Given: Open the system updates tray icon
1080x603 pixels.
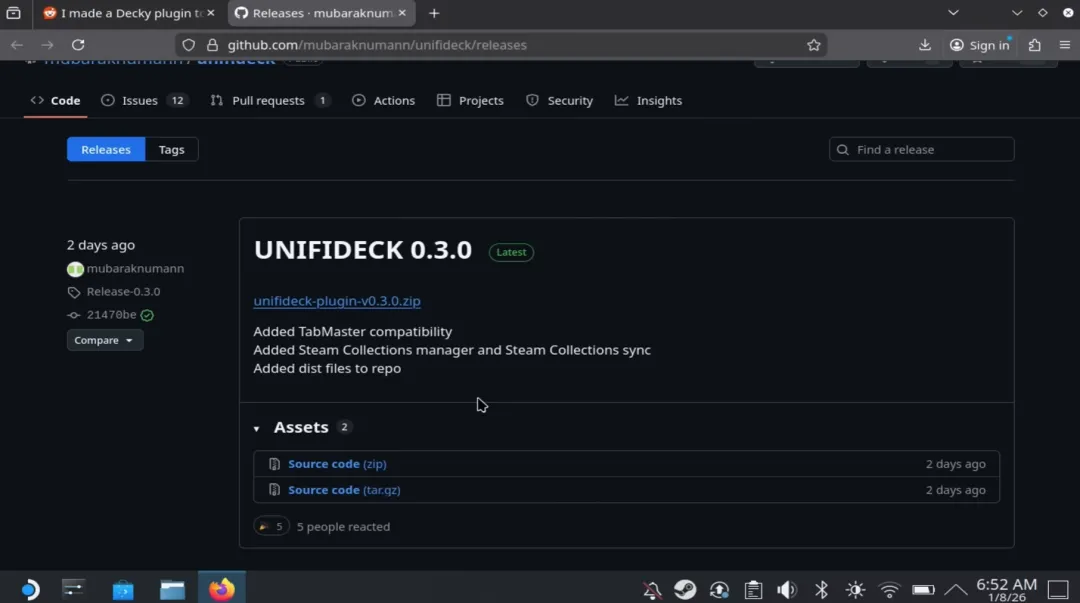Looking at the screenshot, I should click(x=719, y=590).
